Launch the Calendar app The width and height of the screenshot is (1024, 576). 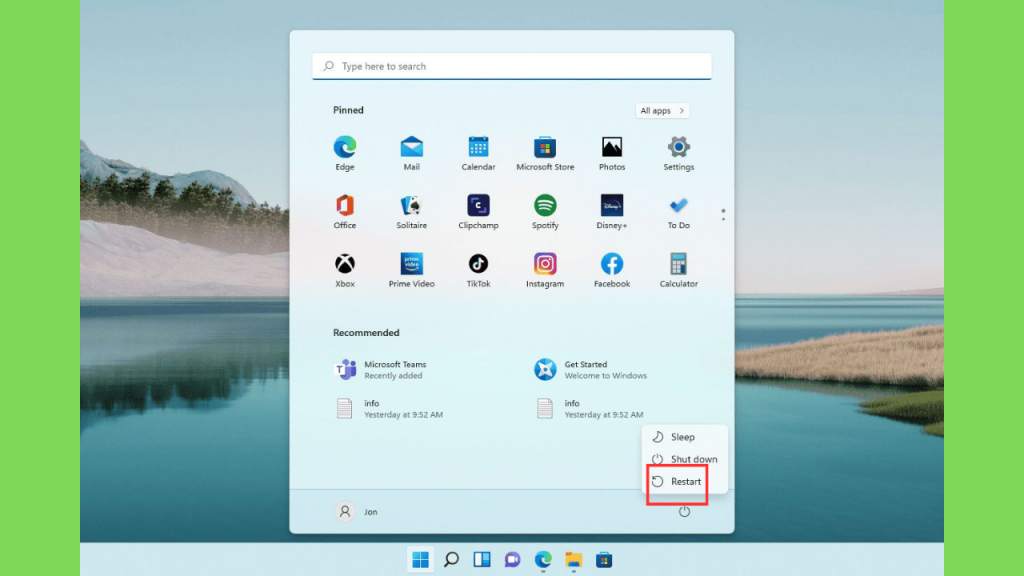point(478,153)
